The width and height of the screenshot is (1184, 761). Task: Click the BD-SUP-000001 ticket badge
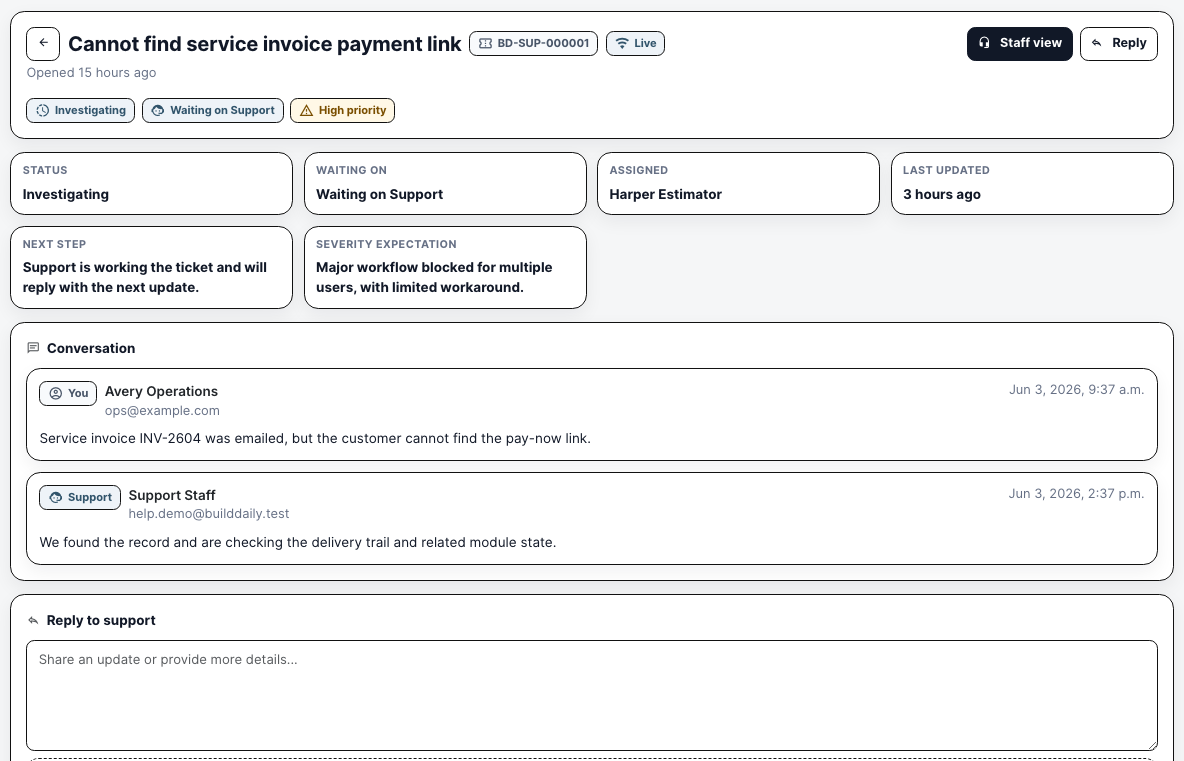(x=533, y=44)
